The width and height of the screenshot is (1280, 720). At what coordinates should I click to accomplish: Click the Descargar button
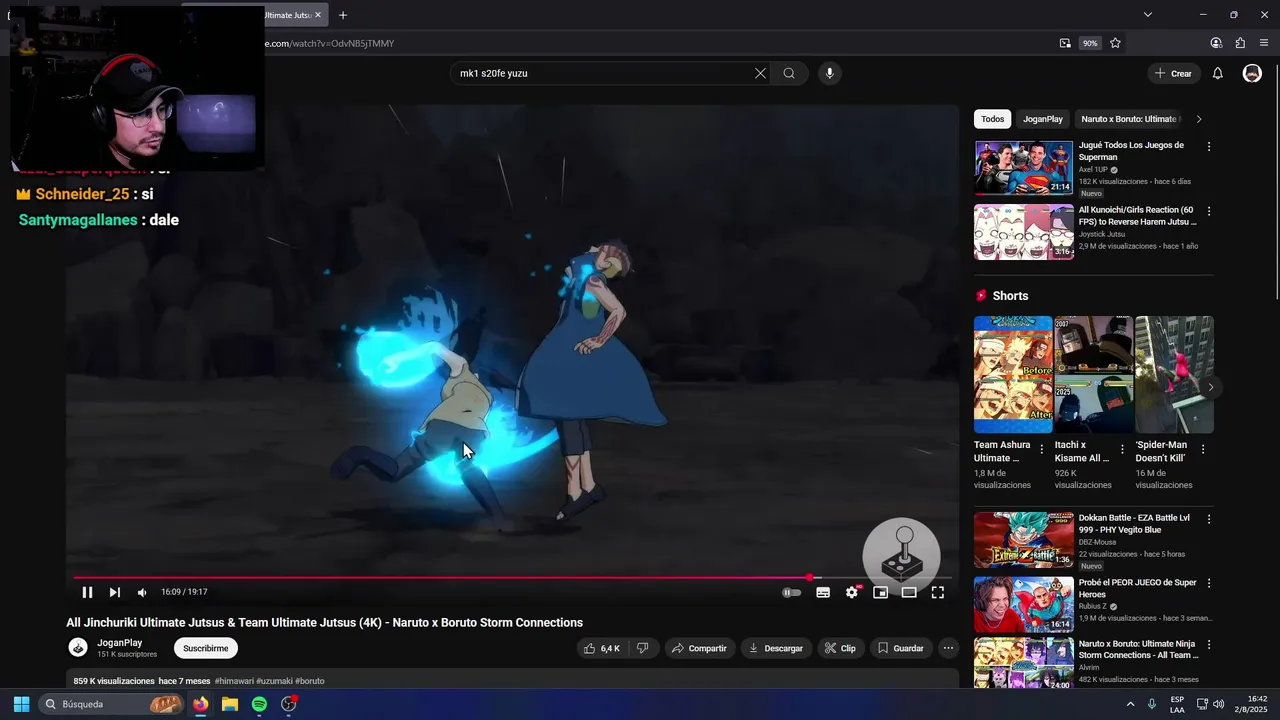click(x=775, y=648)
